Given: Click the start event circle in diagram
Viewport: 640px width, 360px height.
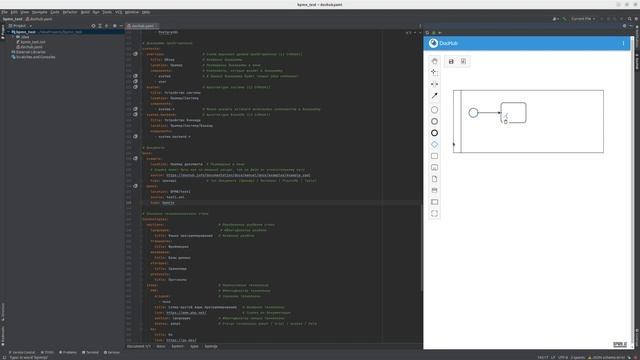Looking at the screenshot, I should [473, 113].
